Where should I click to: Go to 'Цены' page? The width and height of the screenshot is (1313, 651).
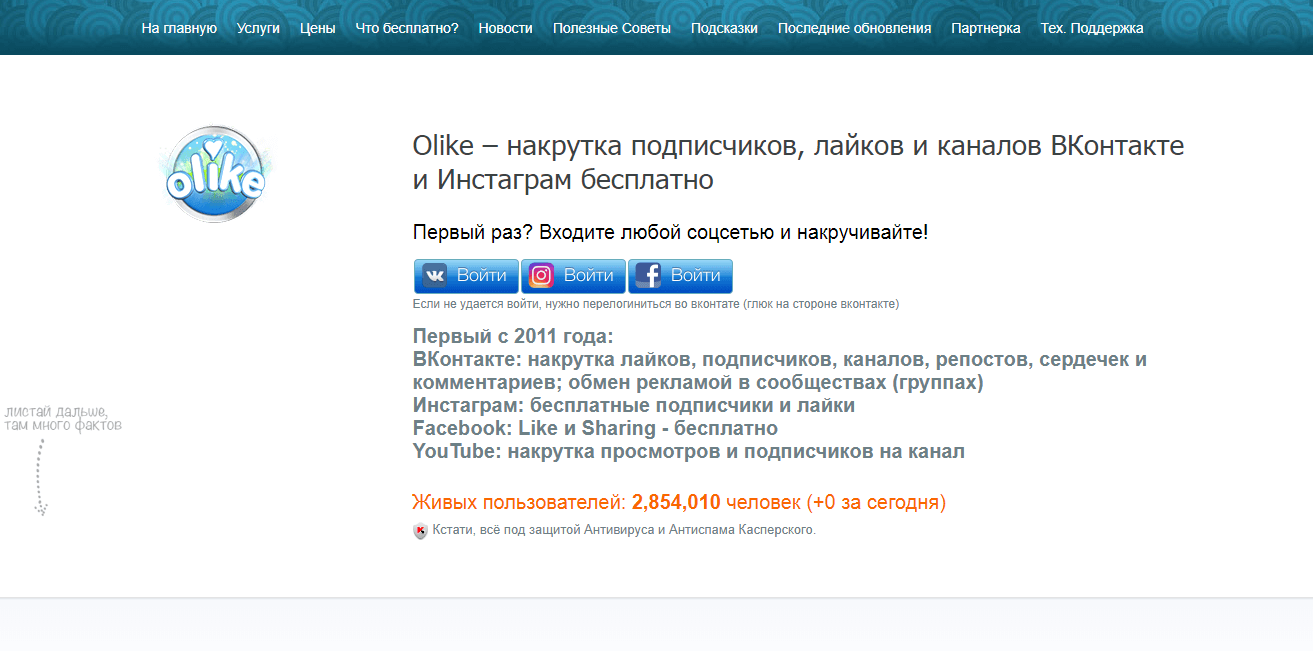coord(318,28)
